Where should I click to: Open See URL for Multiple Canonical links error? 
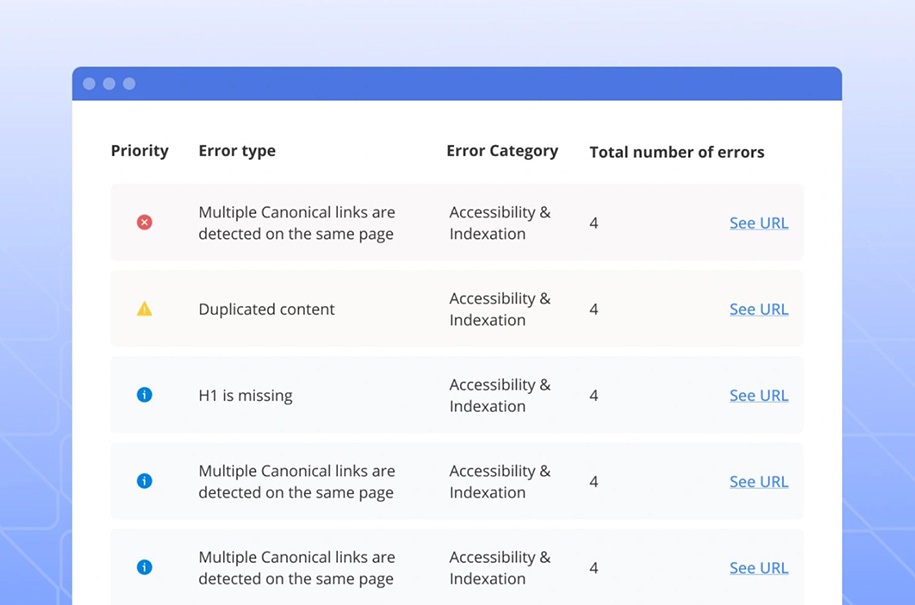point(758,223)
